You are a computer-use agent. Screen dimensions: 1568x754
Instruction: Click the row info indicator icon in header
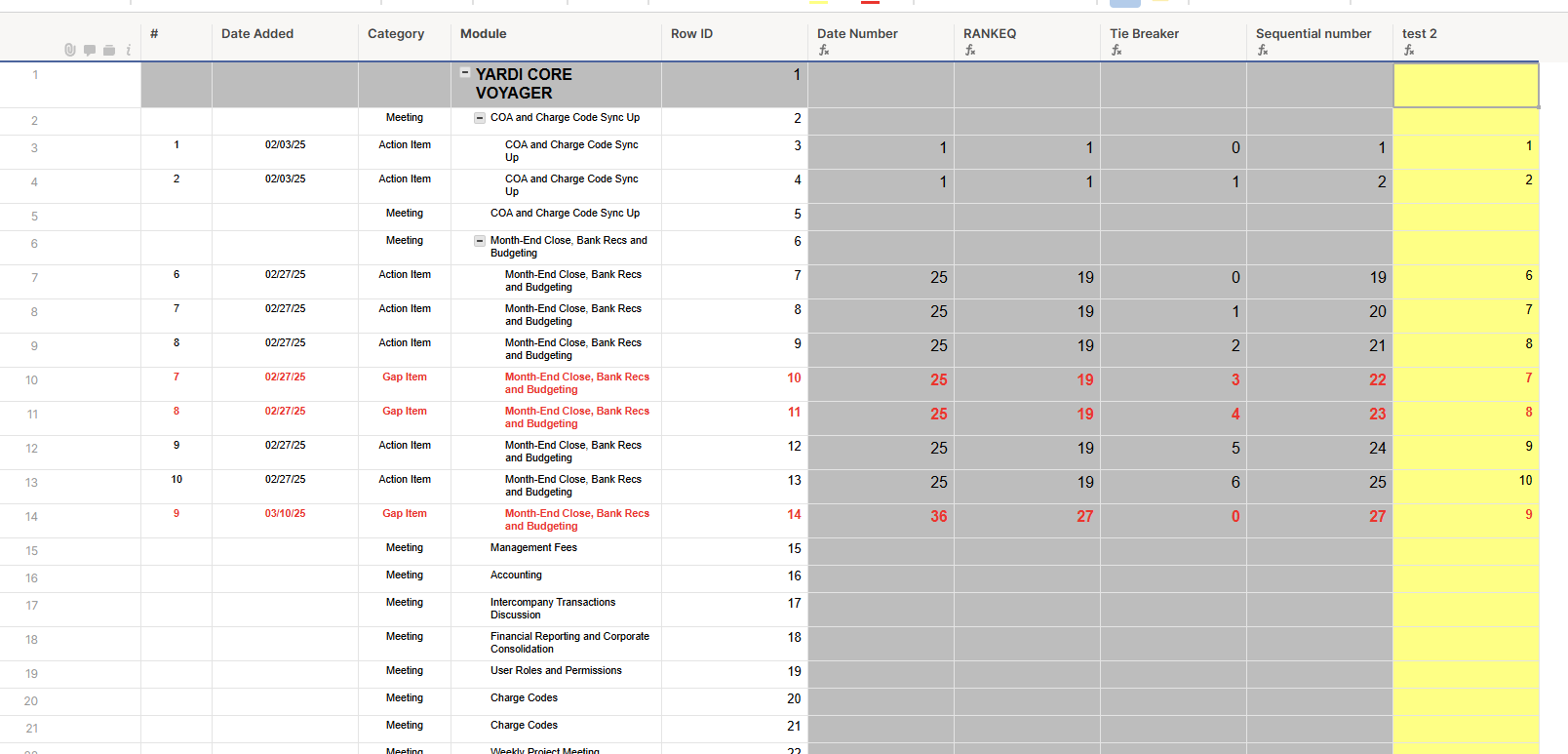point(128,50)
